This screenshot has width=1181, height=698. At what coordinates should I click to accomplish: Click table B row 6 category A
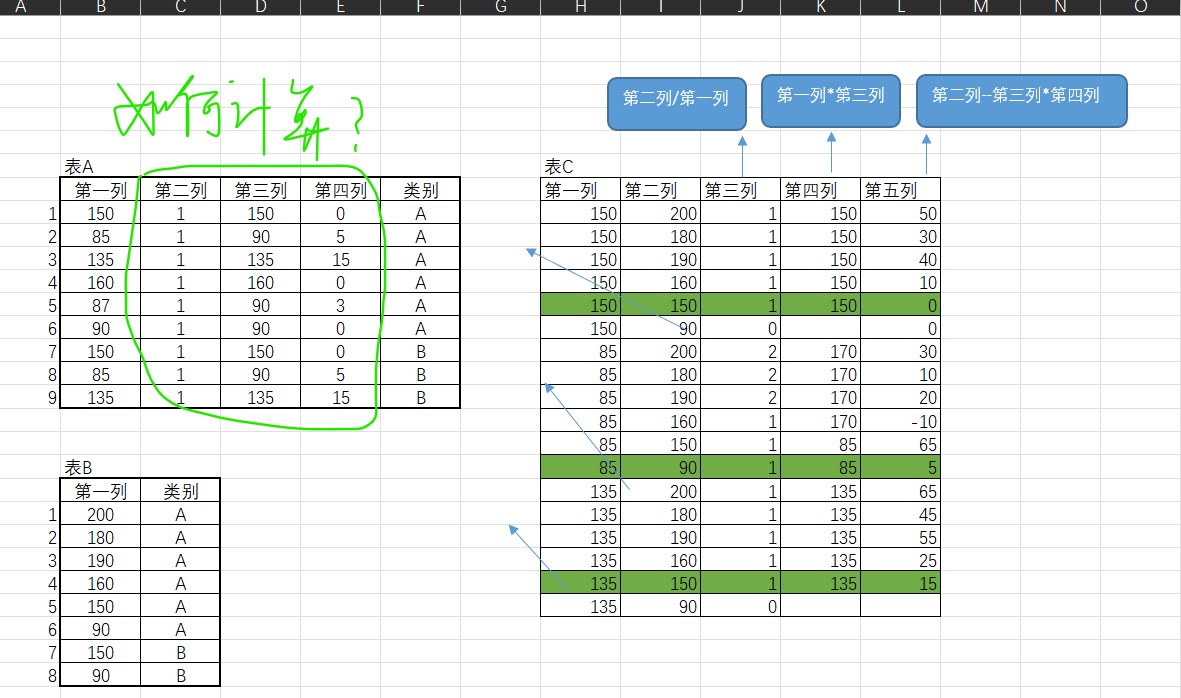180,629
